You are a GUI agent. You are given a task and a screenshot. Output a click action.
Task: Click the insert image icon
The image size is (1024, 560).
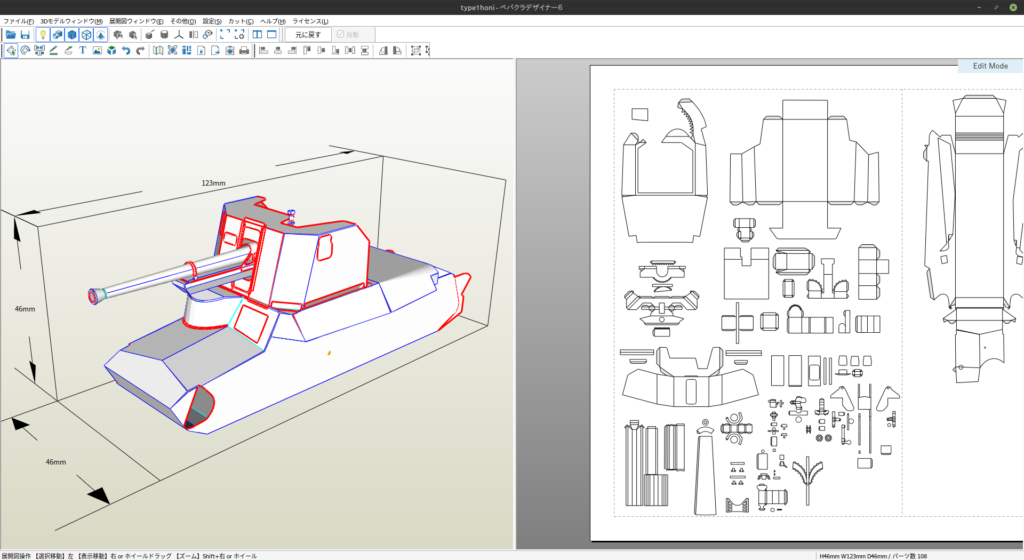tap(97, 51)
